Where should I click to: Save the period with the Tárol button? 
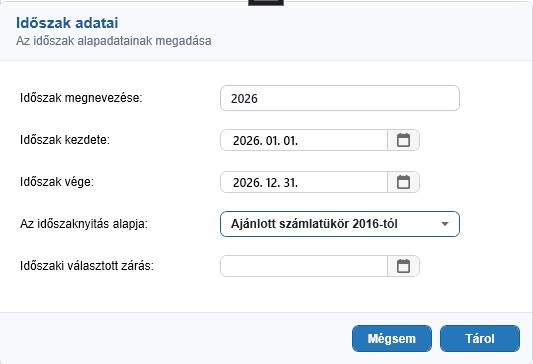click(480, 339)
